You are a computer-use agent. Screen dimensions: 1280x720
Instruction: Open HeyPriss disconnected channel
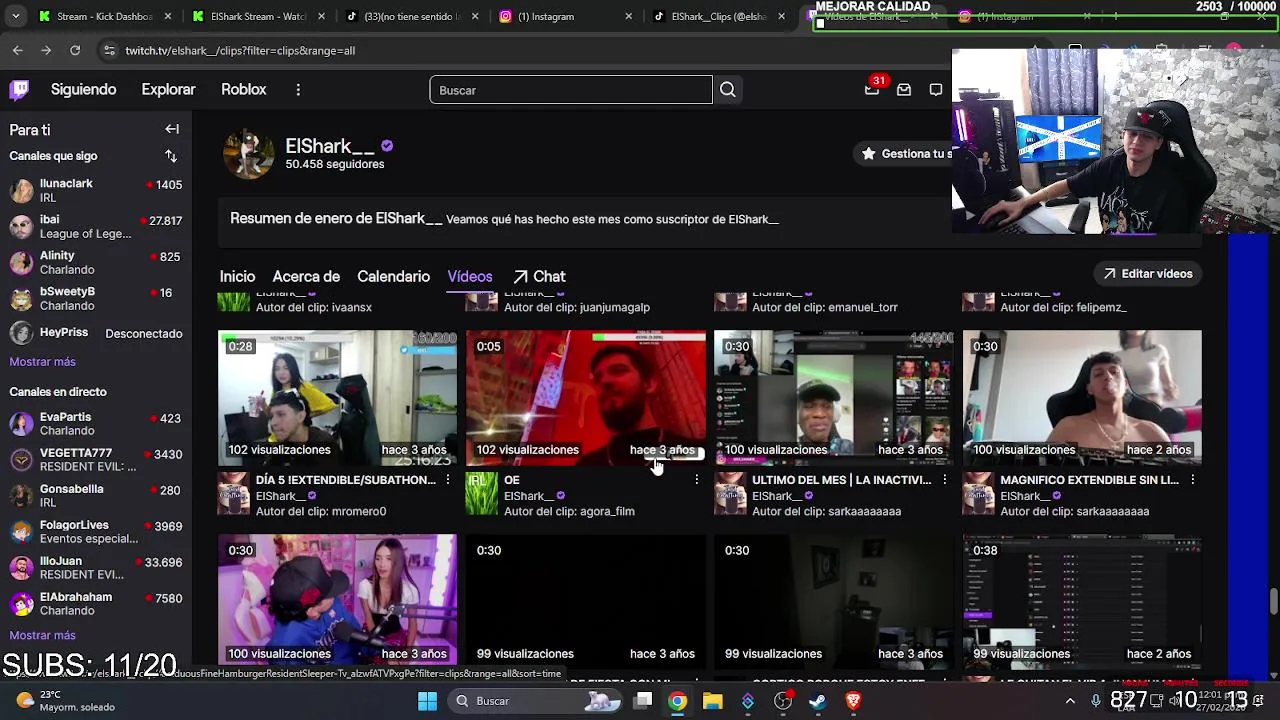tap(96, 333)
